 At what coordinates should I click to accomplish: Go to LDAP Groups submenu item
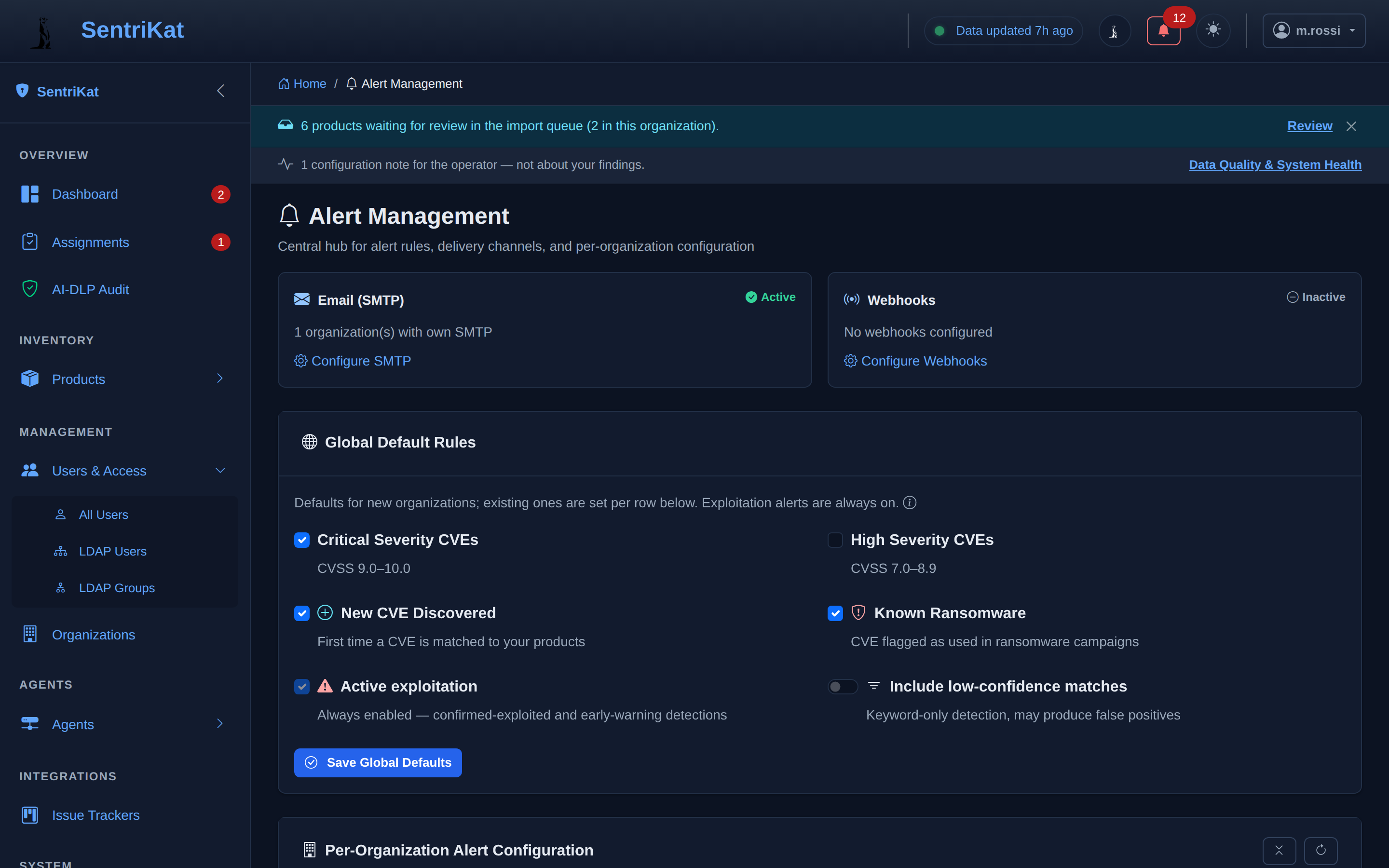125,588
